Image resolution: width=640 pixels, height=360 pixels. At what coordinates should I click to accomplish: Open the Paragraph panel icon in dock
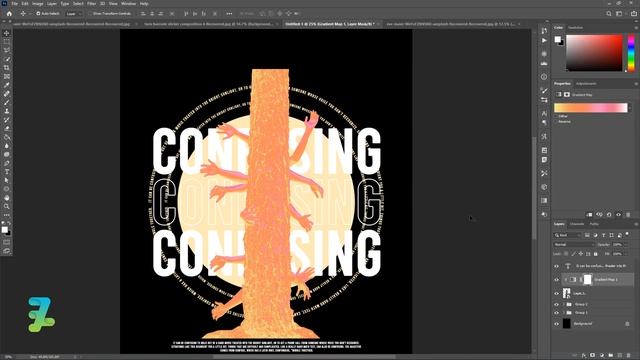(x=544, y=122)
